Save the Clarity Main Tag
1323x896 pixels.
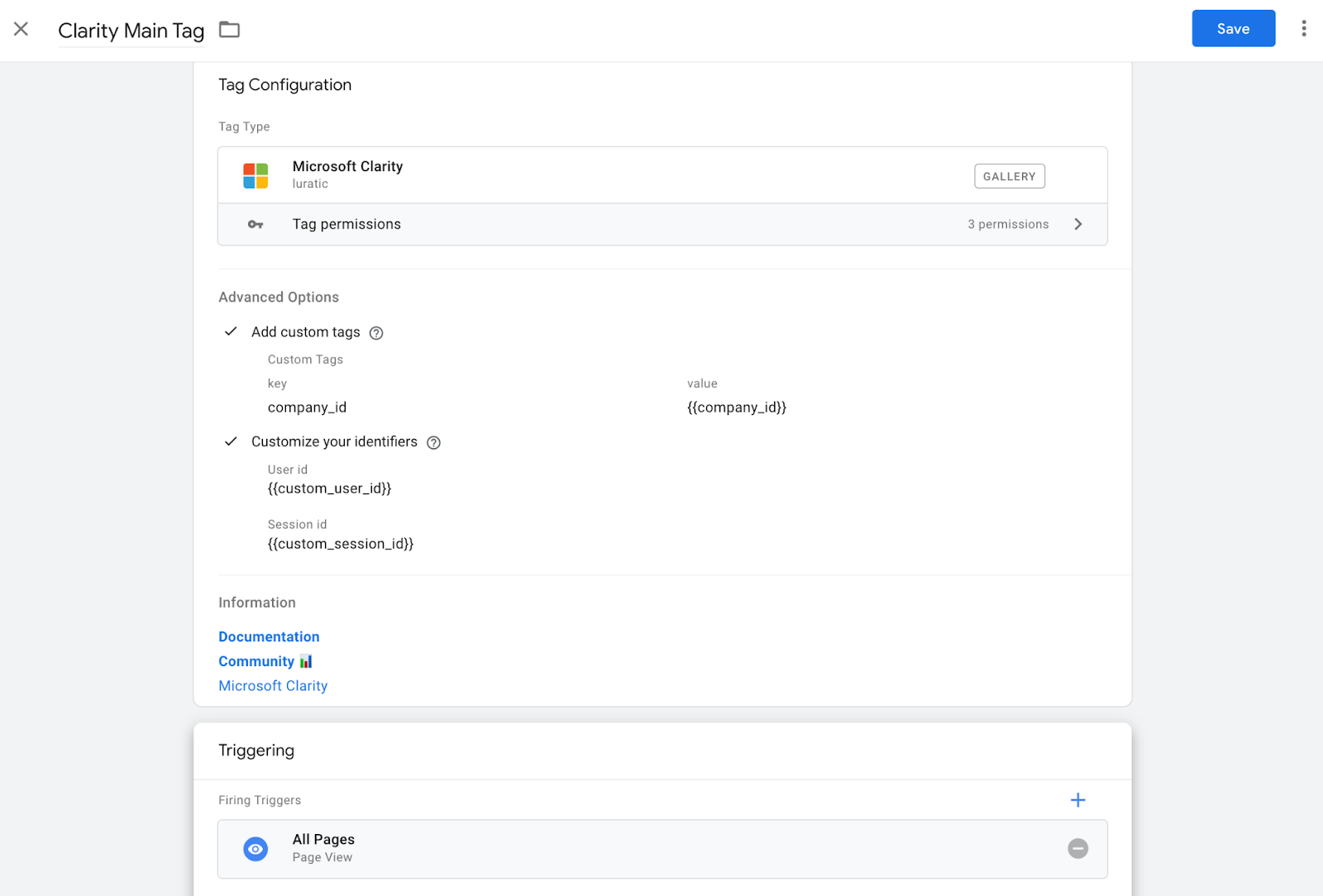point(1233,29)
